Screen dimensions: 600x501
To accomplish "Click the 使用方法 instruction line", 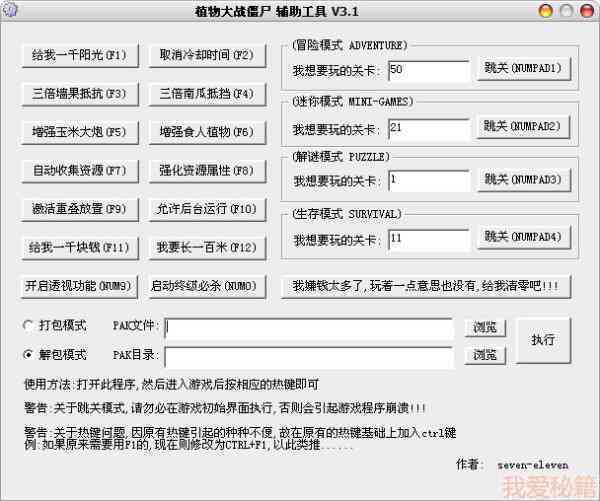I will tap(171, 384).
